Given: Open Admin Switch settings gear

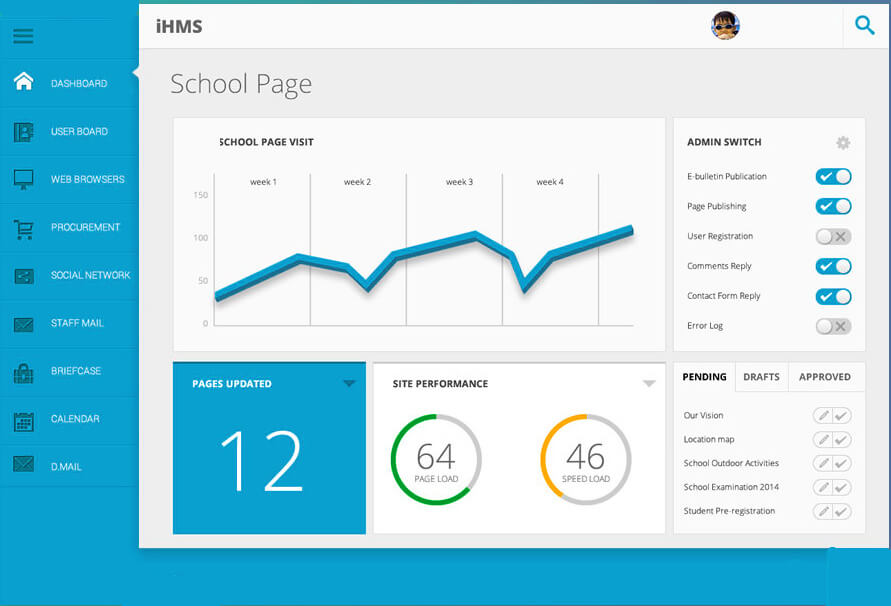Looking at the screenshot, I should [843, 143].
